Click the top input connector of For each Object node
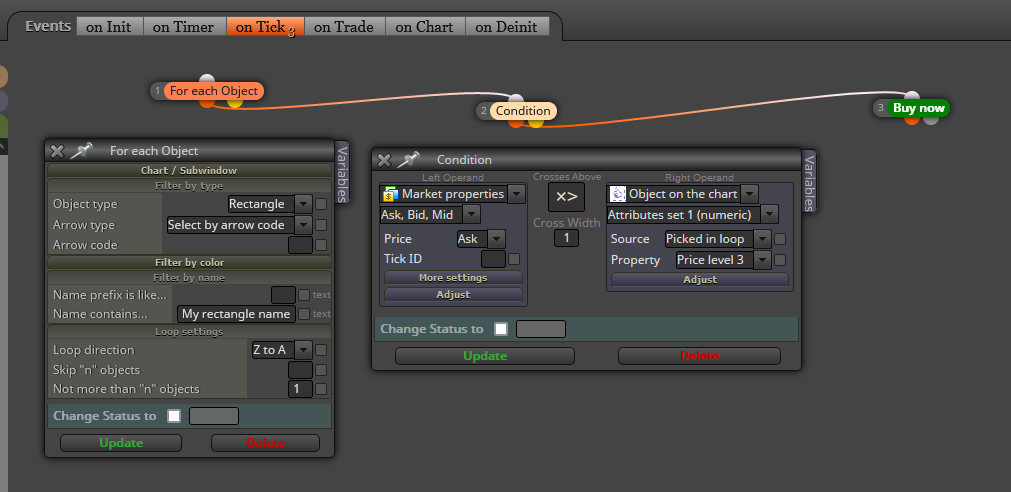Screen dimensions: 1011x492 point(207,79)
